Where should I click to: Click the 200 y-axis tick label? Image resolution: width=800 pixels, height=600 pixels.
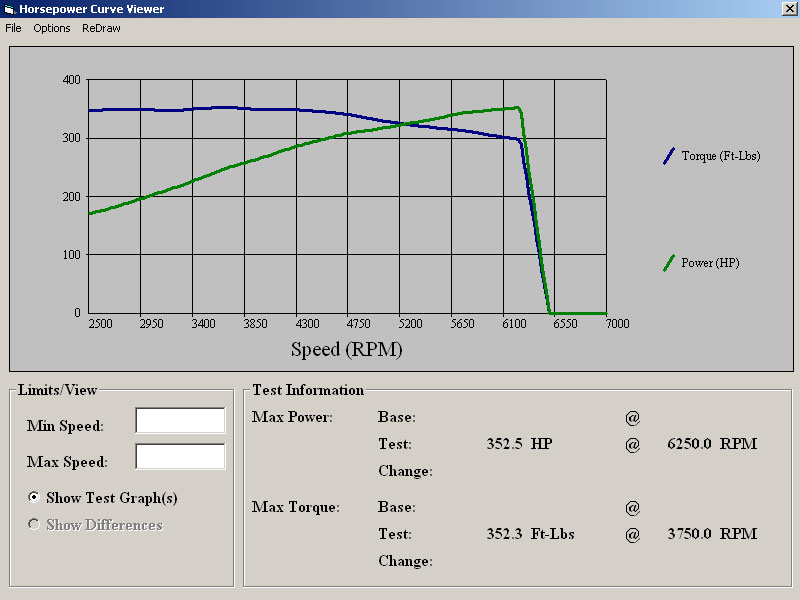click(x=71, y=197)
